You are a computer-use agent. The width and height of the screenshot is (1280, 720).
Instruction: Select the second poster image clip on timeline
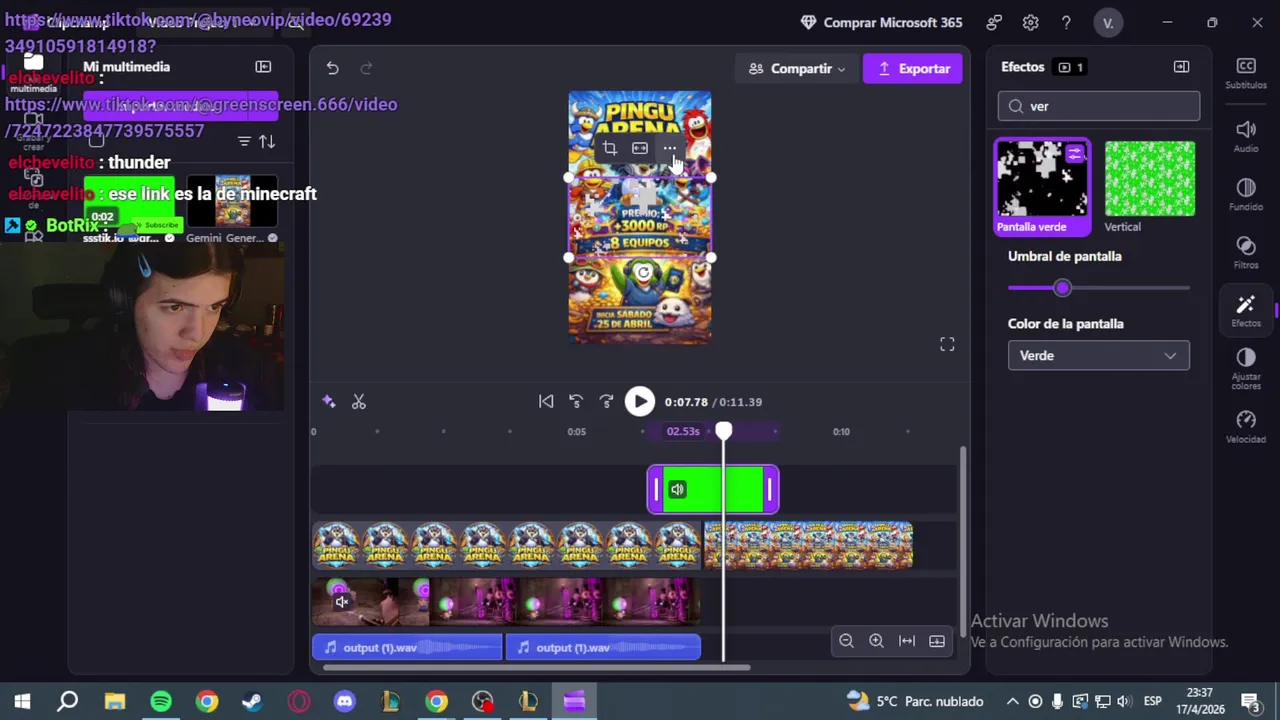[808, 545]
